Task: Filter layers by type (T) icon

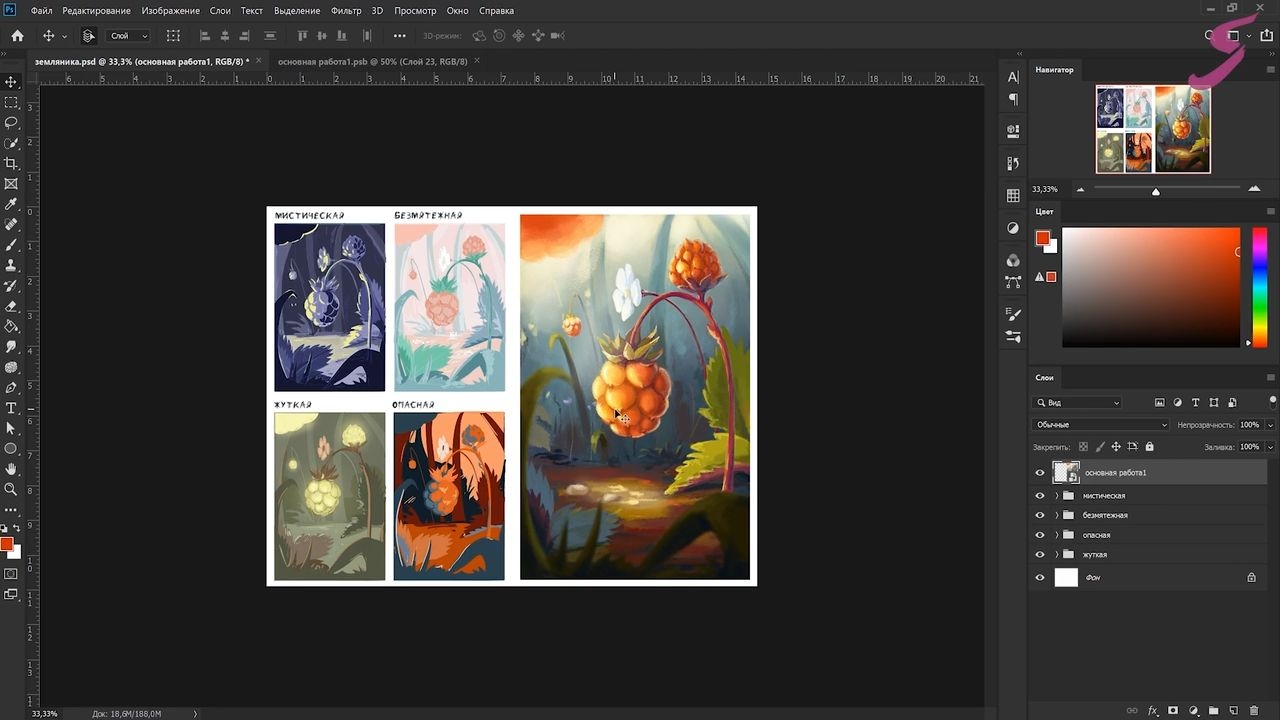Action: coord(1195,403)
